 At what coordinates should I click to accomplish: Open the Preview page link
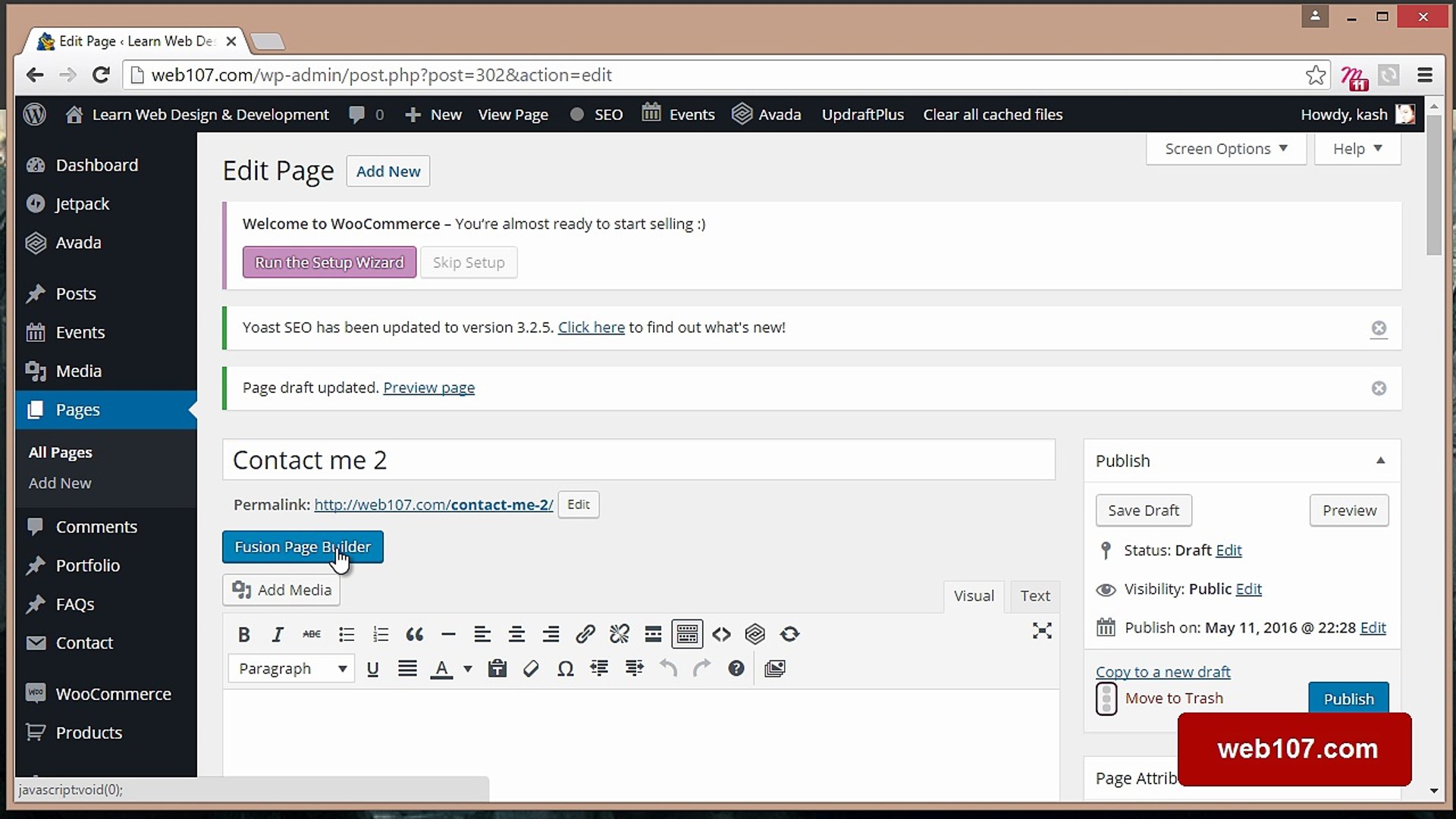tap(428, 388)
